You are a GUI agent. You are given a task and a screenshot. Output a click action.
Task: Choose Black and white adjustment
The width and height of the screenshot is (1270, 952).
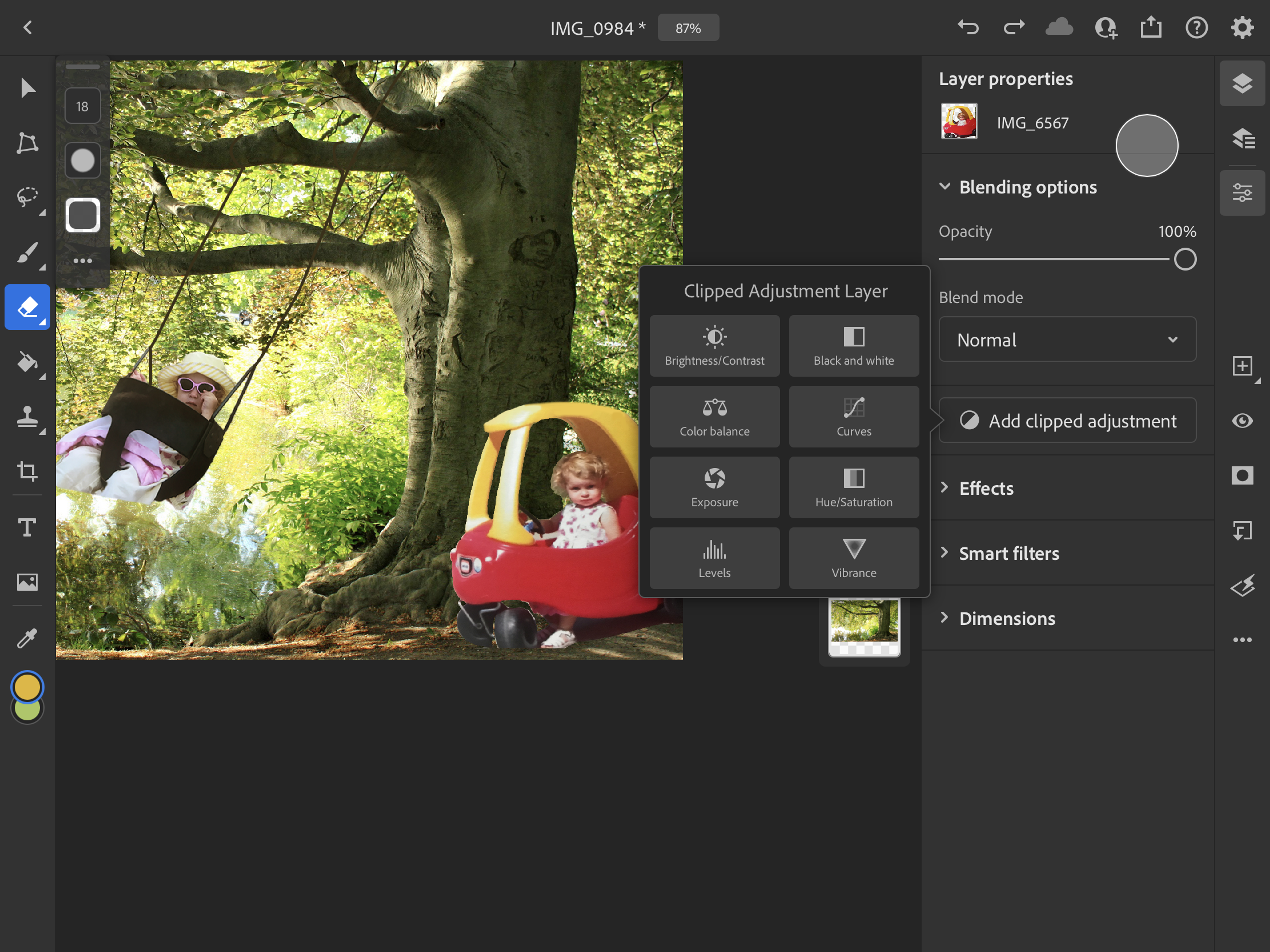click(x=853, y=346)
